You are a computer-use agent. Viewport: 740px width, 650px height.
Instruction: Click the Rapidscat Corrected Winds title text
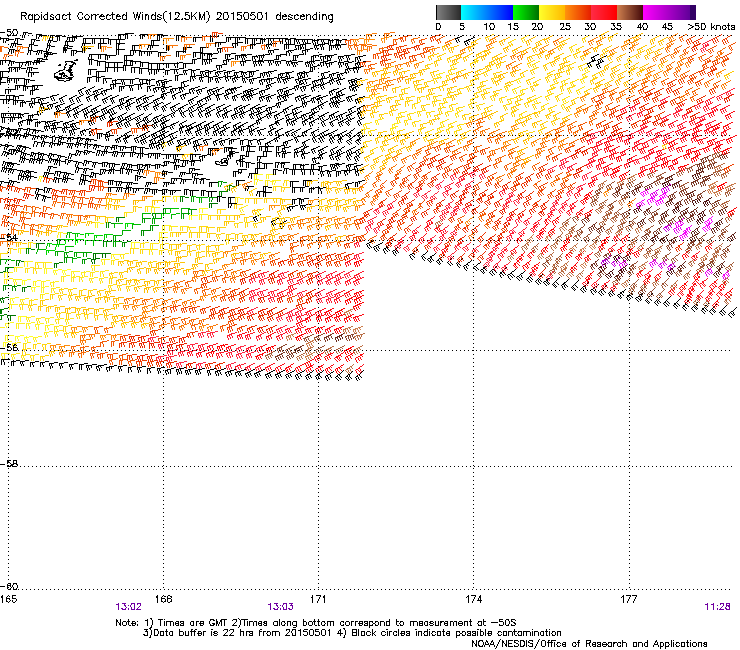(177, 17)
